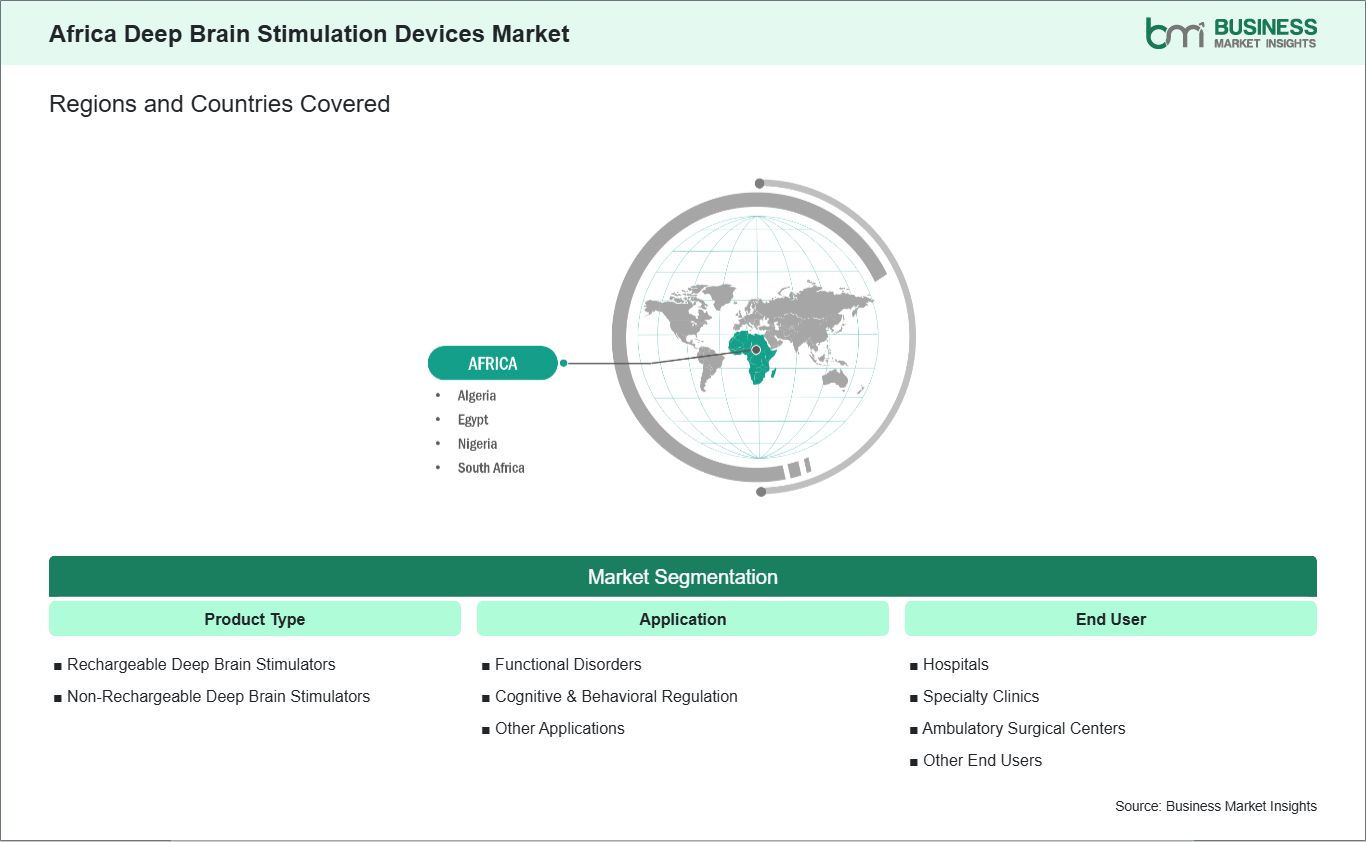The height and width of the screenshot is (842, 1366).
Task: Click the Business Market Insights logo
Action: [x=1231, y=33]
